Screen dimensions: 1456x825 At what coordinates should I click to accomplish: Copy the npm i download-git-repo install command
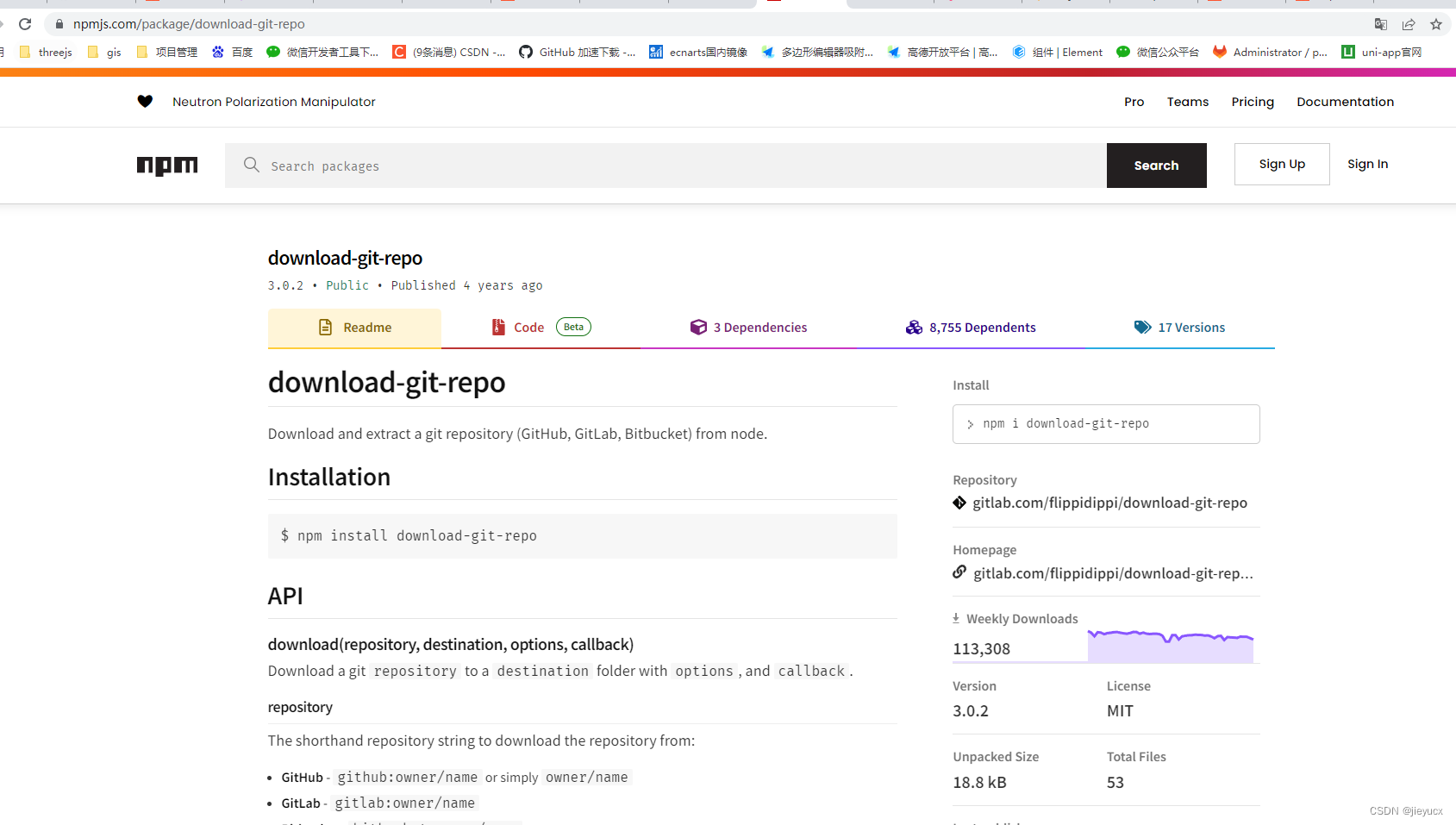pyautogui.click(x=1106, y=424)
